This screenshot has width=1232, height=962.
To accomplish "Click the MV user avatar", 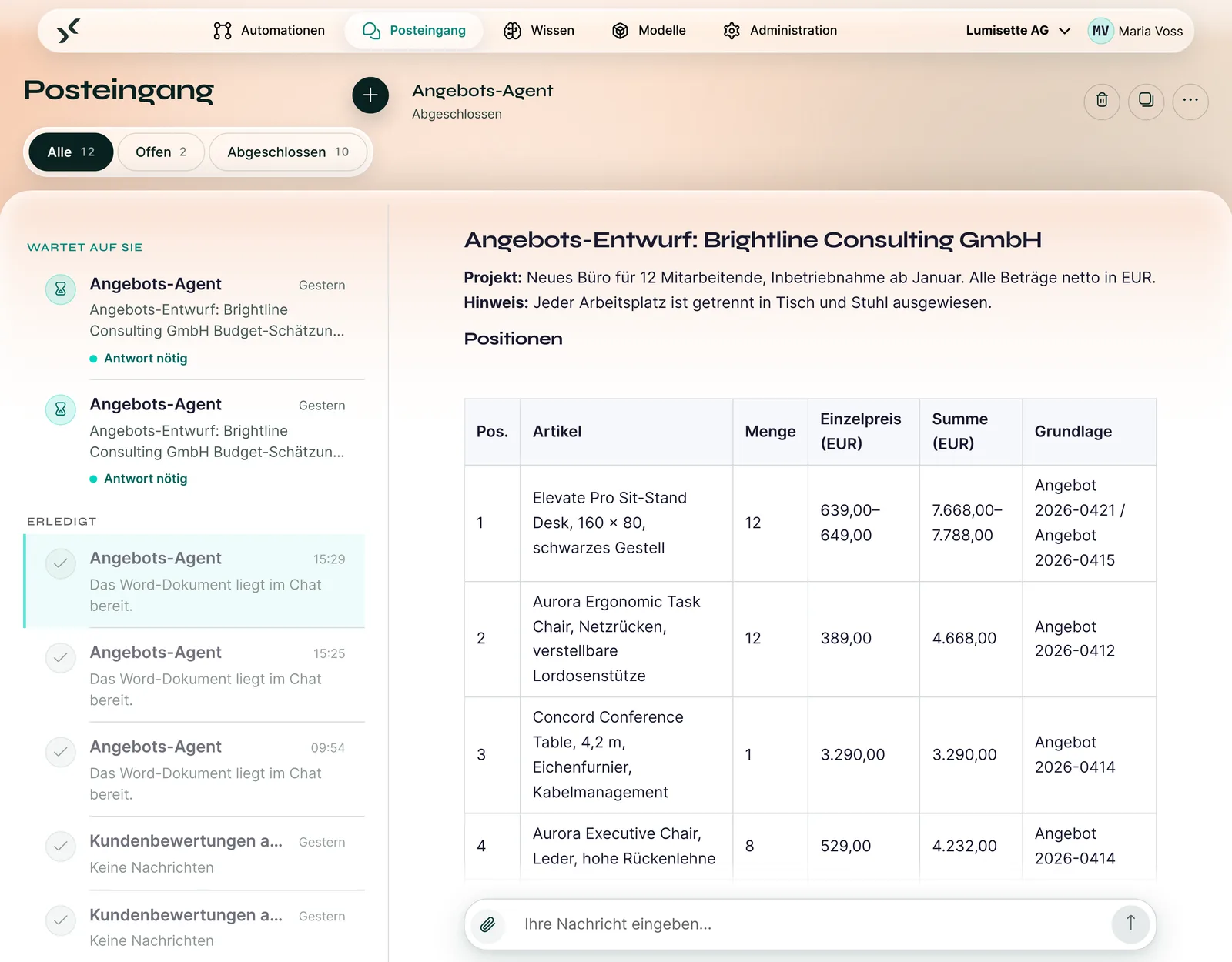I will point(1100,31).
